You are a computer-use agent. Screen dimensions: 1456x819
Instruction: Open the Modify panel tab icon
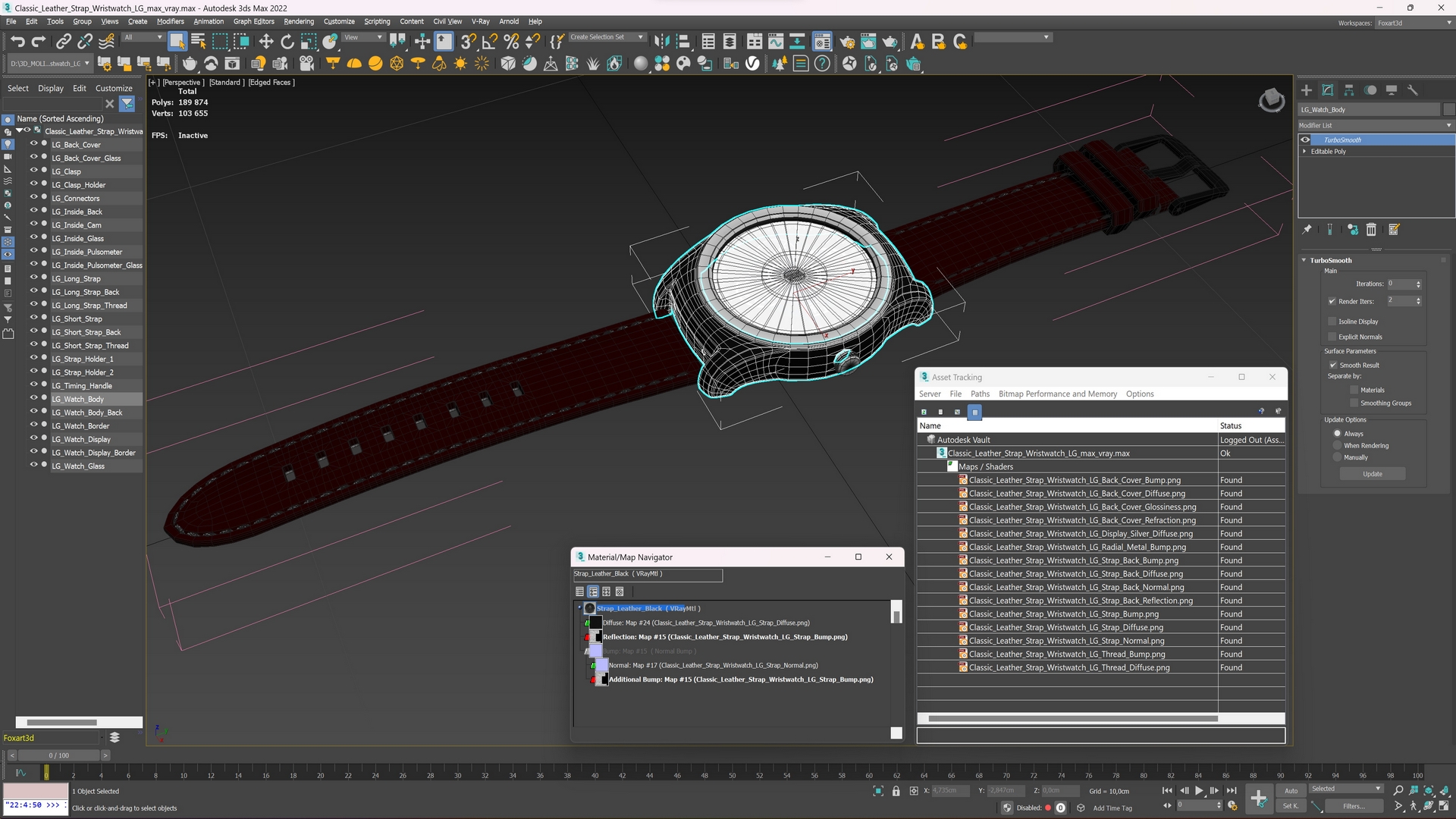[x=1327, y=90]
